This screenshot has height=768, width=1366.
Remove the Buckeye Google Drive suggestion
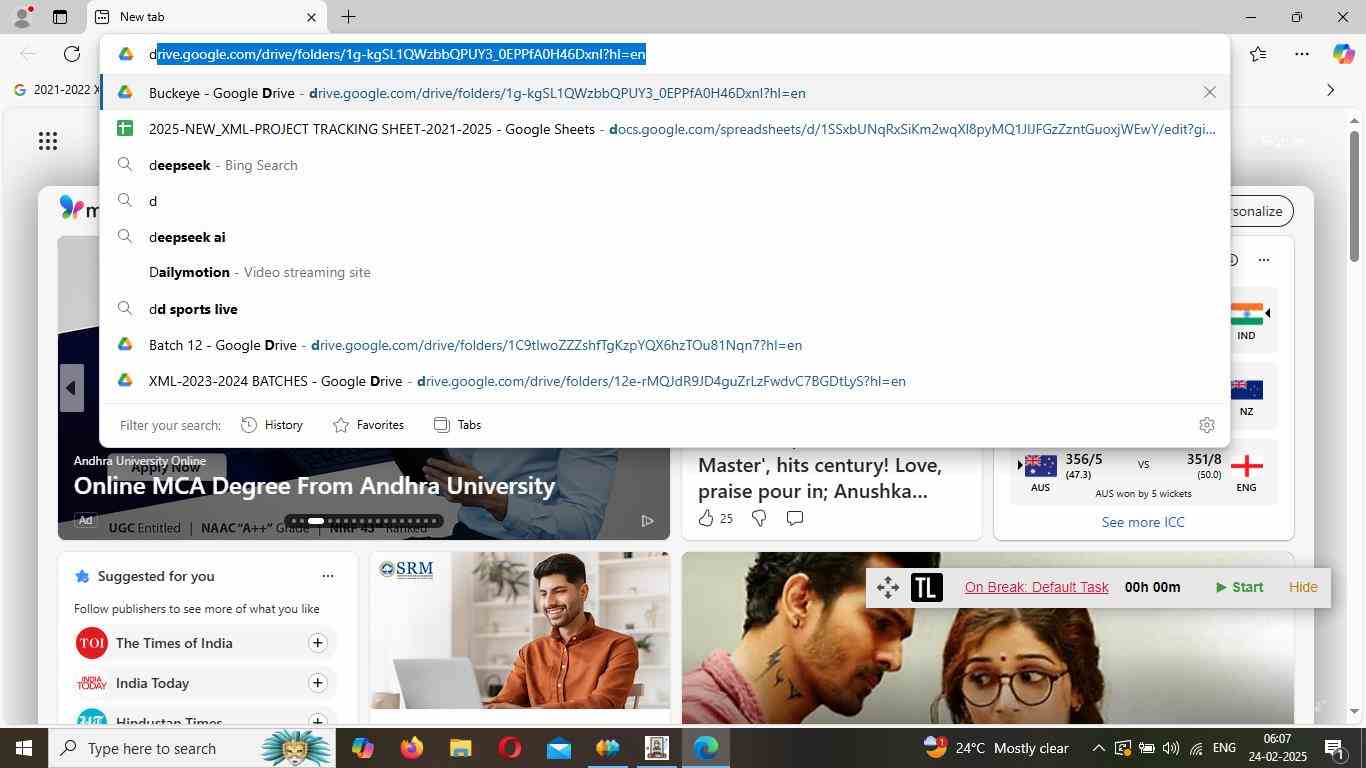[1209, 92]
